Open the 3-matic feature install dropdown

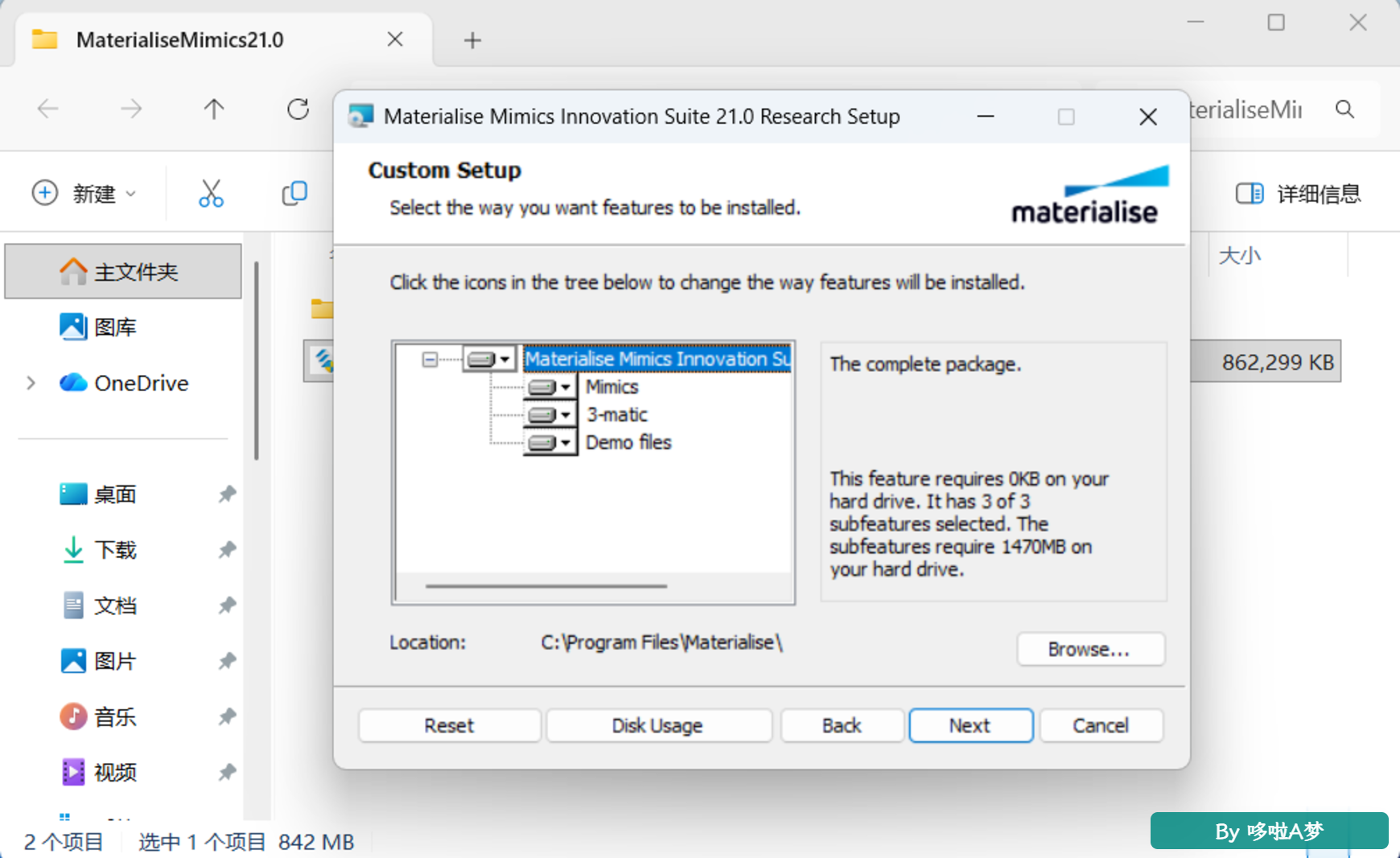tap(550, 415)
